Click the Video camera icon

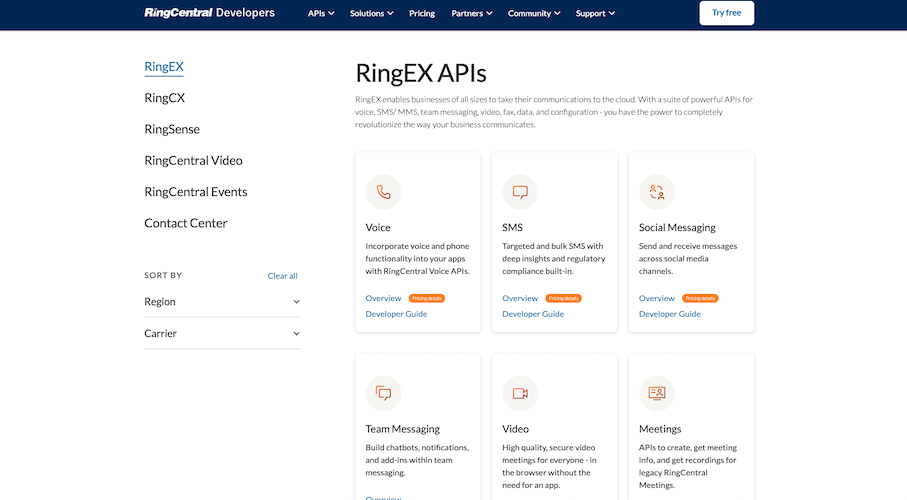520,393
